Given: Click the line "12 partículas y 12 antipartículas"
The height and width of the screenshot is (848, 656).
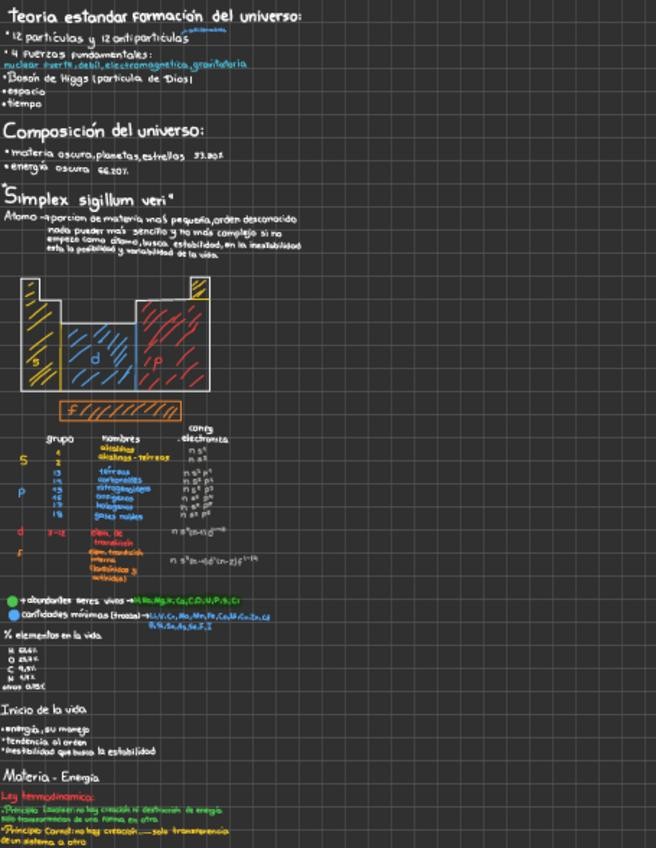Looking at the screenshot, I should pyautogui.click(x=97, y=38).
